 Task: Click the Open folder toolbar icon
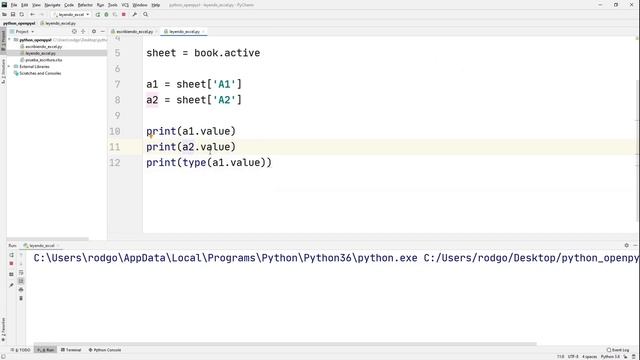4,14
